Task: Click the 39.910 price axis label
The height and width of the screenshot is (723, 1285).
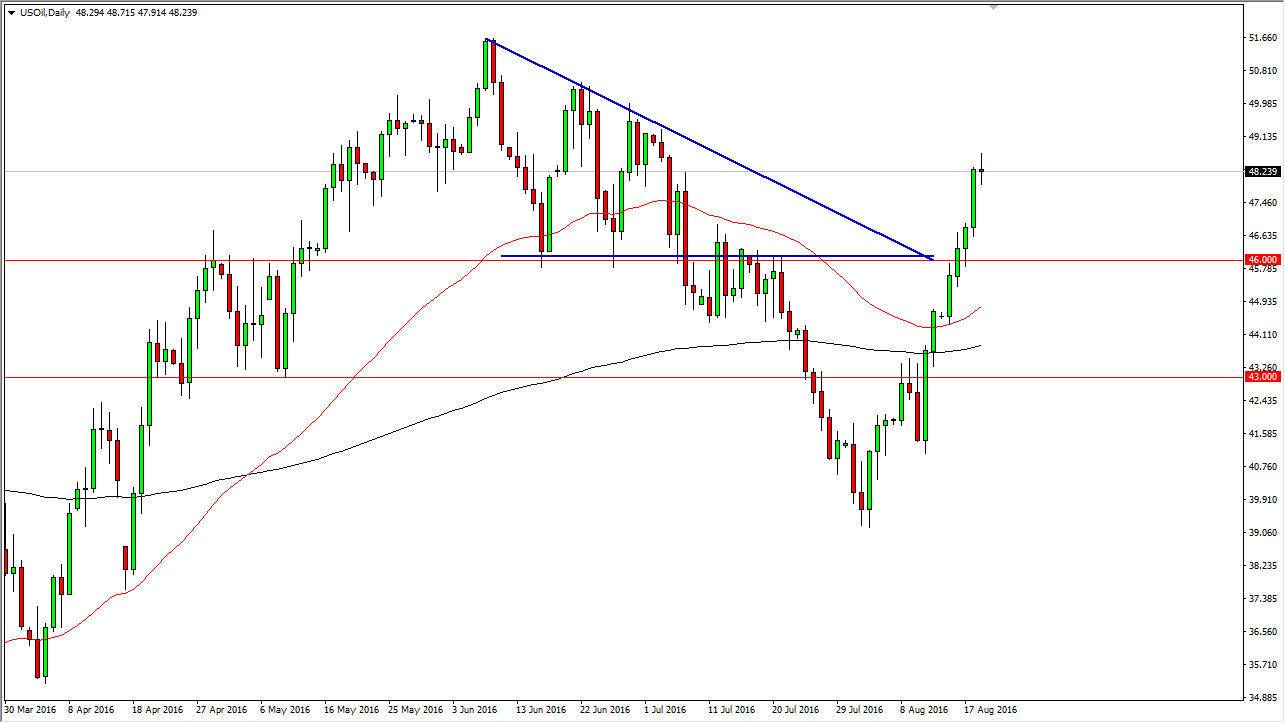Action: 1263,500
